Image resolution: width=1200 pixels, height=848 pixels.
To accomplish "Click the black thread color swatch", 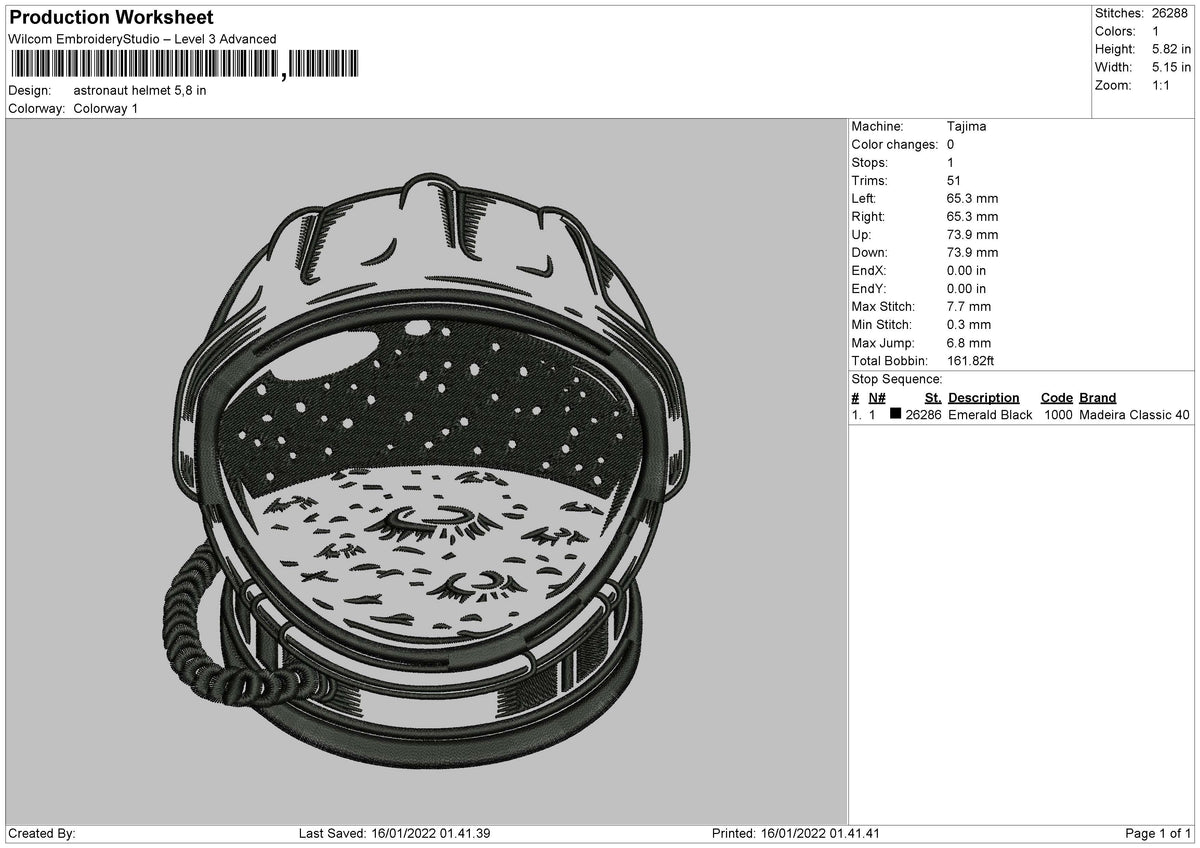I will tap(895, 414).
